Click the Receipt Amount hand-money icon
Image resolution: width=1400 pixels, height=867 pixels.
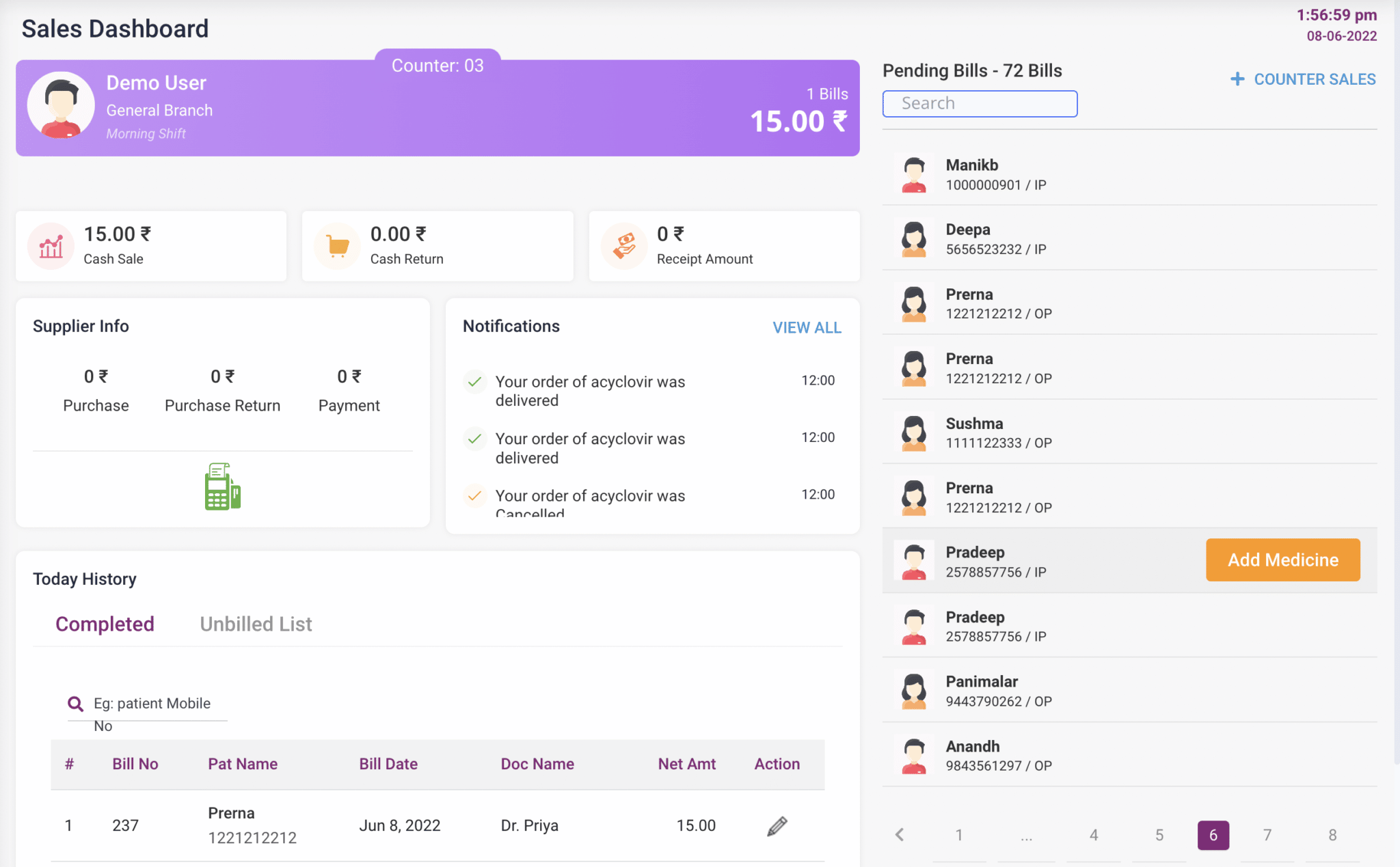(x=624, y=246)
